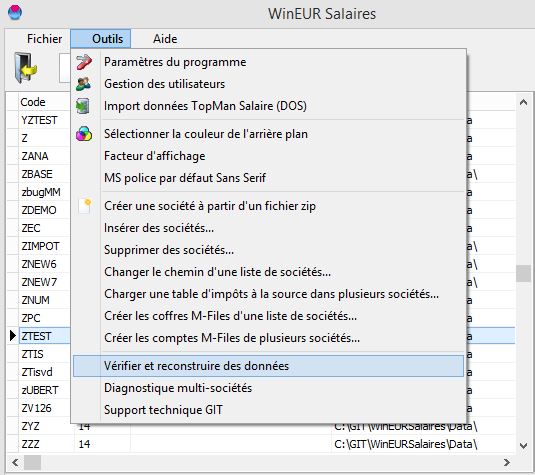Open the Aide menu
535x475 pixels.
coord(165,39)
